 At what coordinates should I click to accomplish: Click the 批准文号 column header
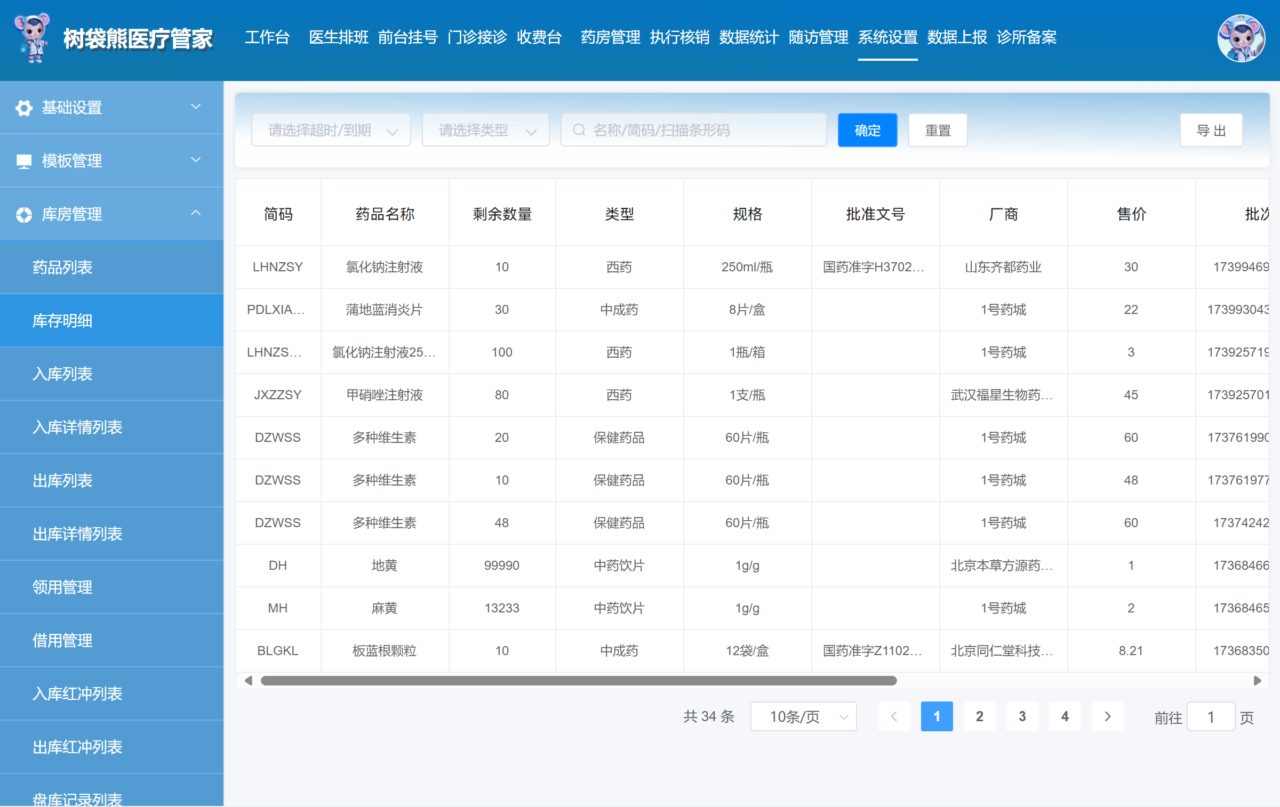click(x=875, y=214)
